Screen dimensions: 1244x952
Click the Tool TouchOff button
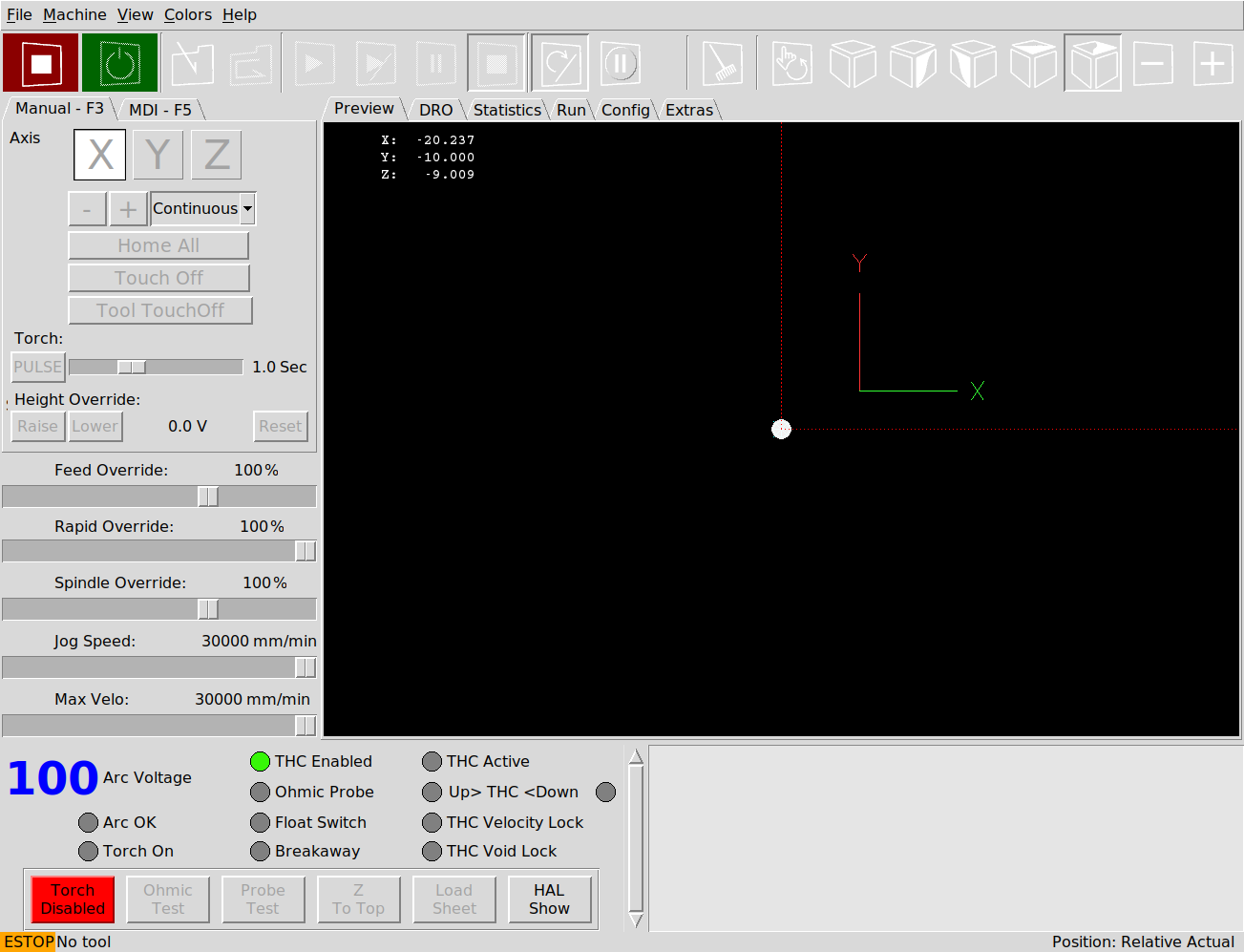160,310
